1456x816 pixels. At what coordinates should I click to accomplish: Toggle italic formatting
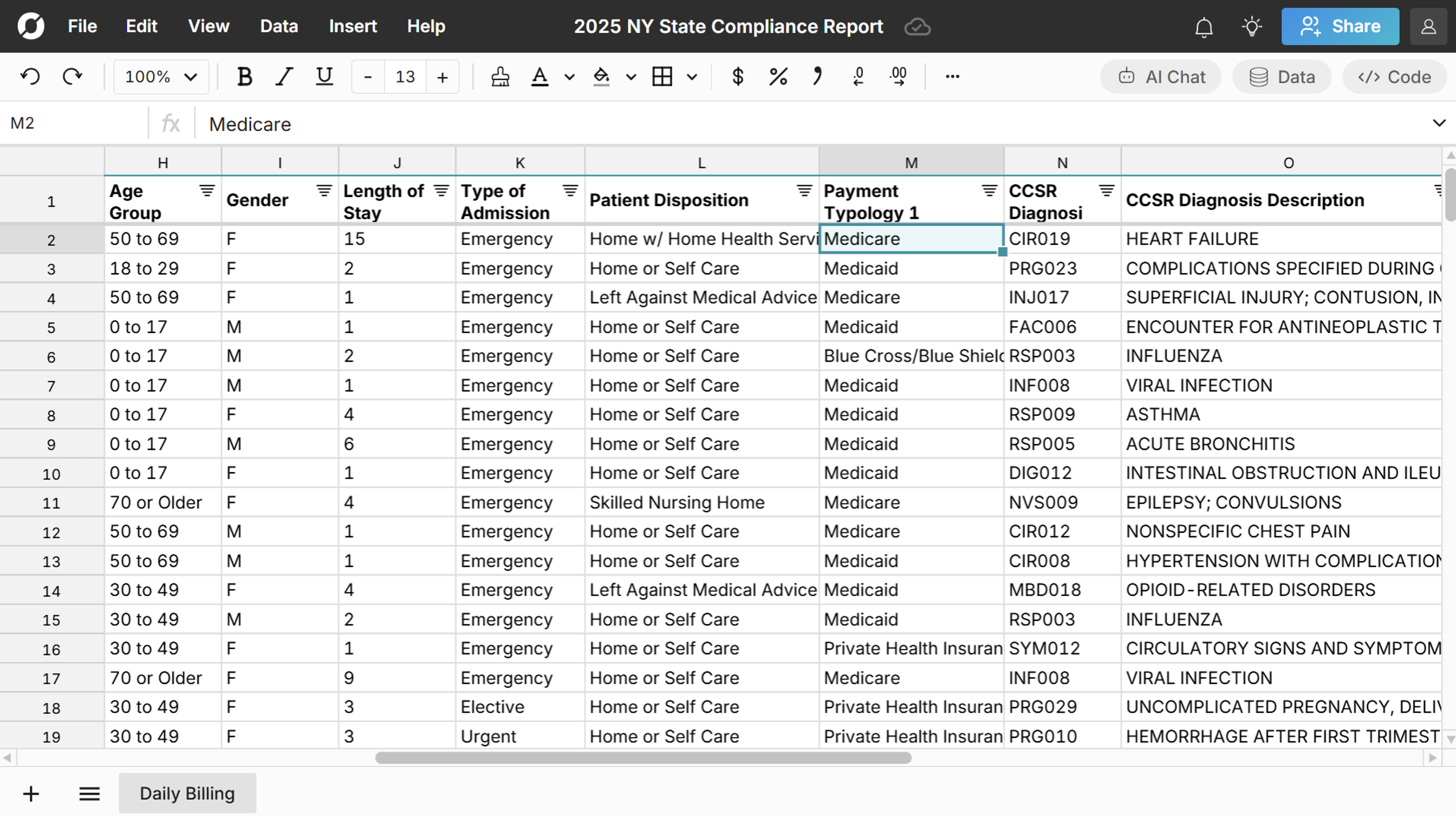point(284,76)
